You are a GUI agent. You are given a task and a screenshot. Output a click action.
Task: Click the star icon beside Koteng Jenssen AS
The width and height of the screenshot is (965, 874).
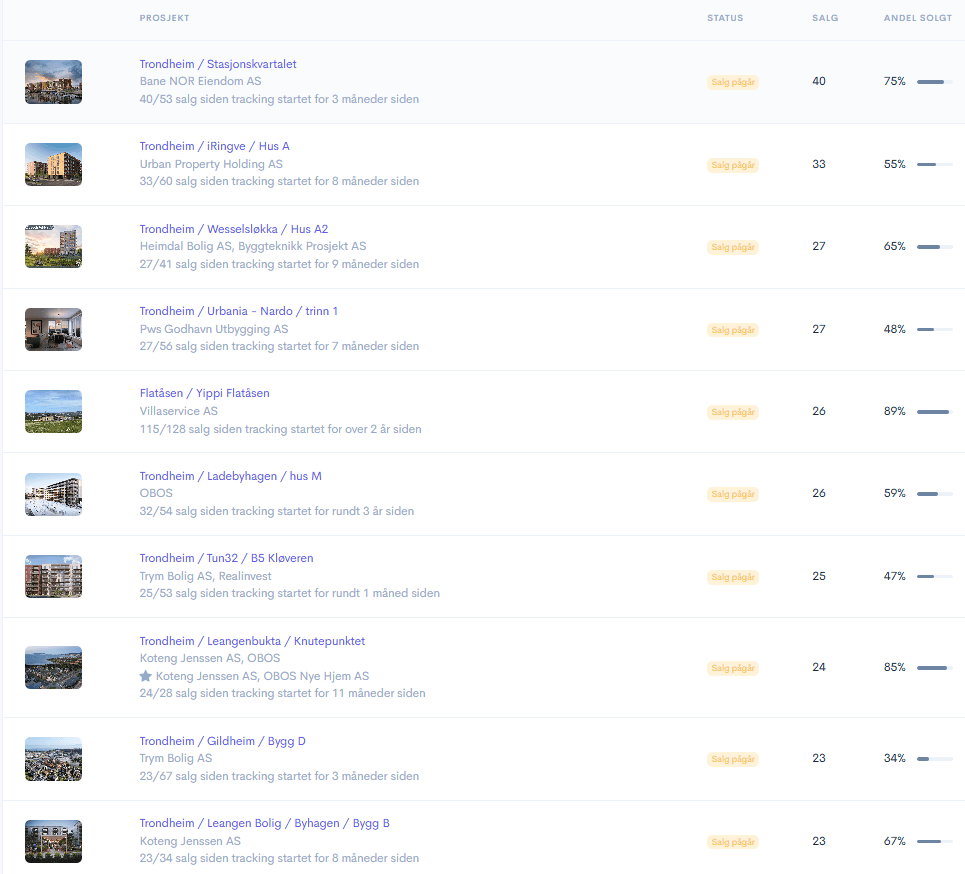tap(145, 676)
